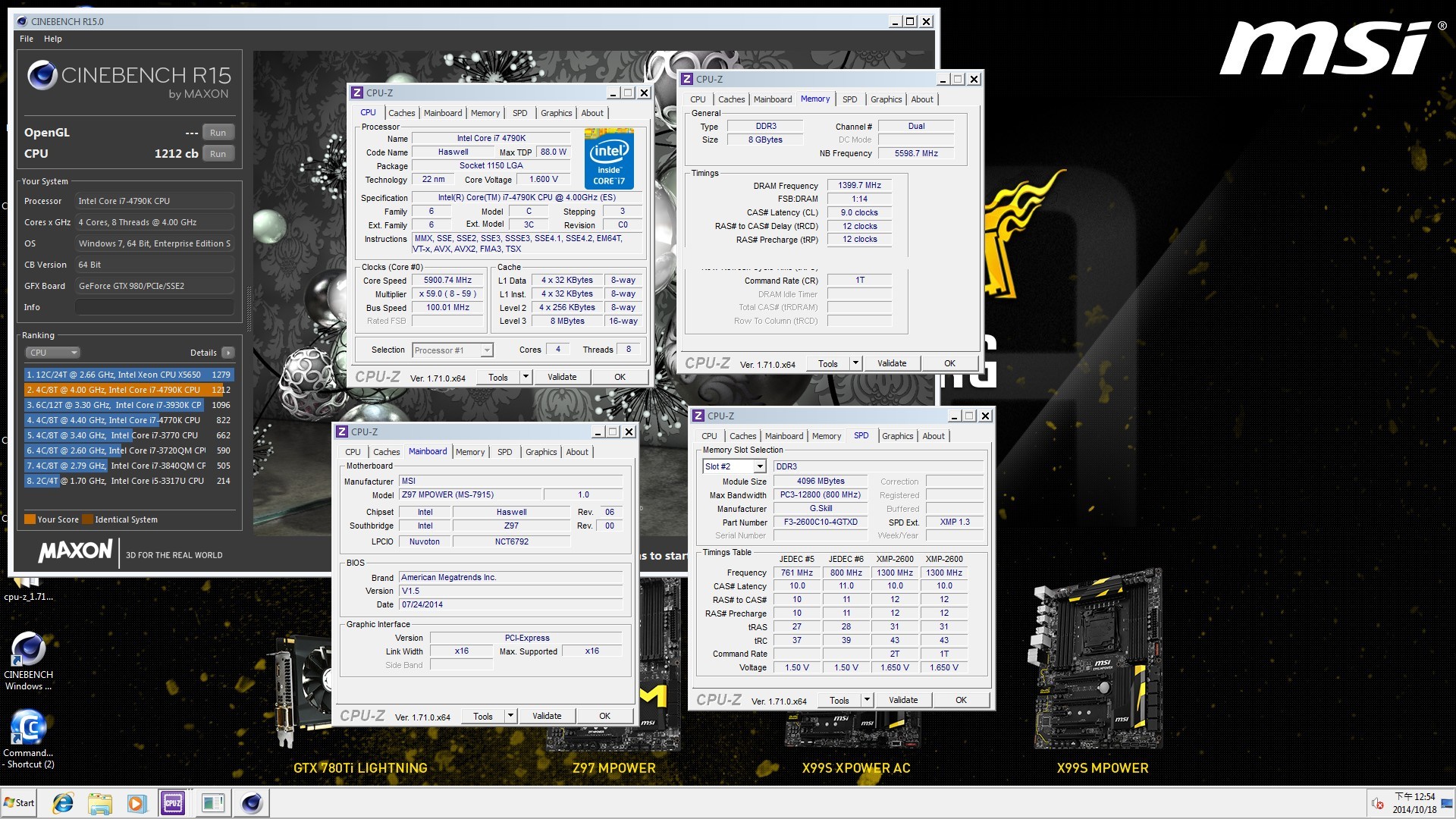Click DRAM Frequency value 1399.7 MHz

coord(859,185)
